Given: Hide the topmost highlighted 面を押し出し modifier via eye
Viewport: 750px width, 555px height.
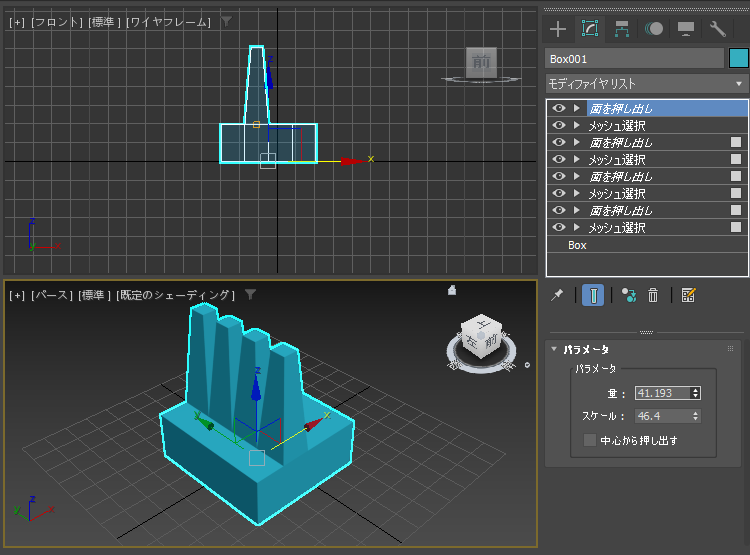Looking at the screenshot, I should tap(559, 108).
